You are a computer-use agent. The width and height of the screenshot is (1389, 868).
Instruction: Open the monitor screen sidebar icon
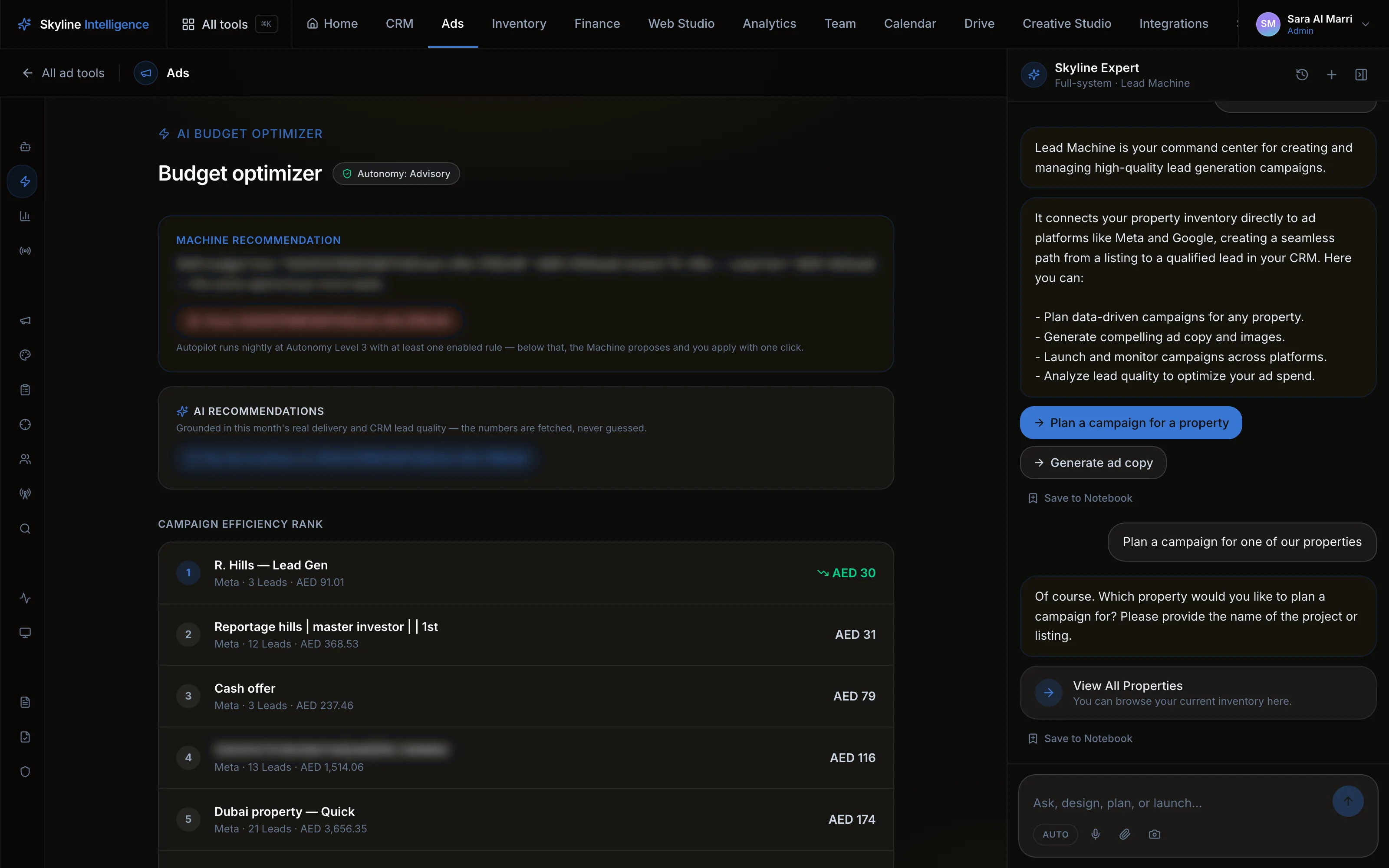(25, 633)
